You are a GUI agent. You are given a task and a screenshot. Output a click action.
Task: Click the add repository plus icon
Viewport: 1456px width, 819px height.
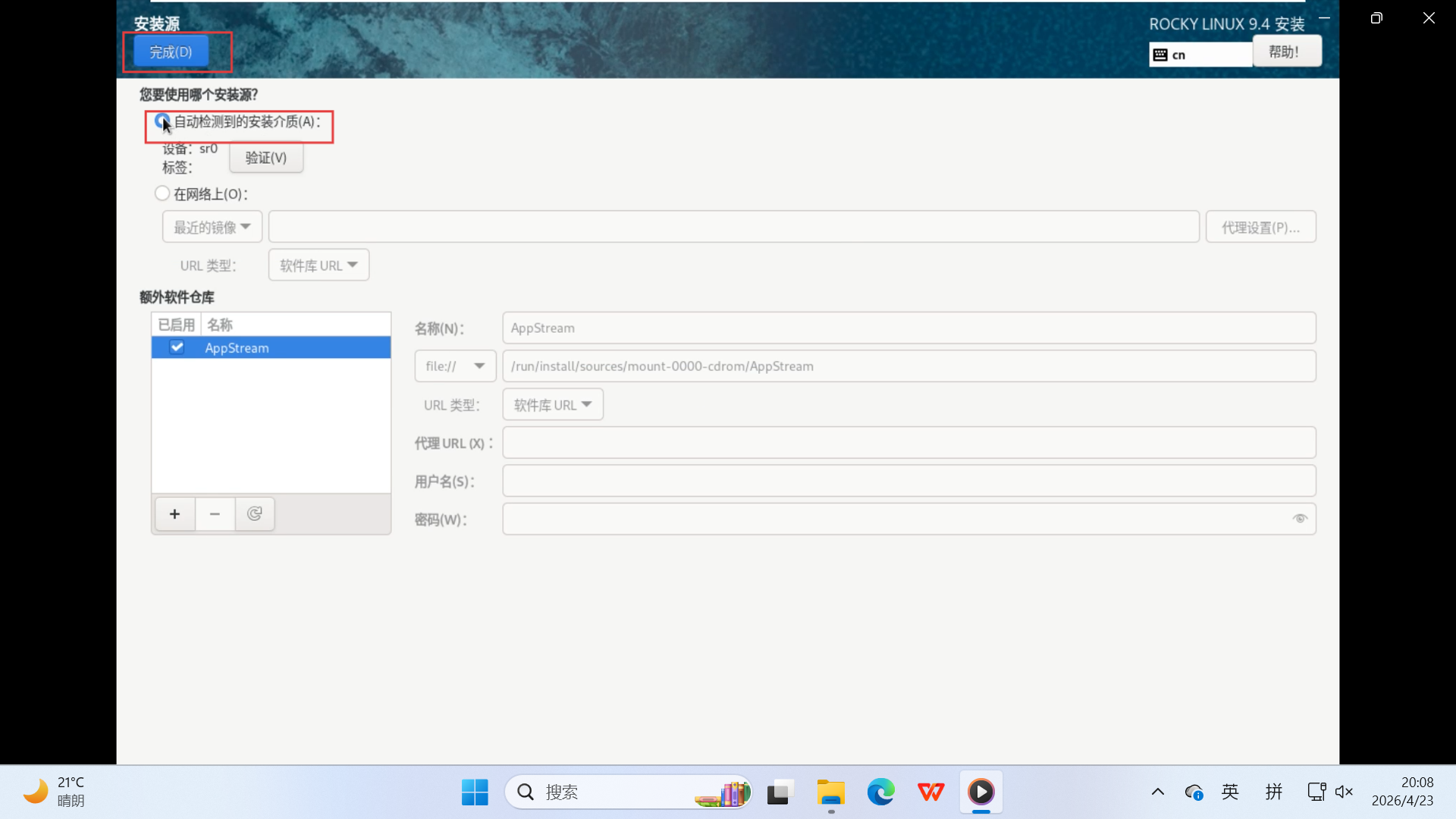coord(174,514)
